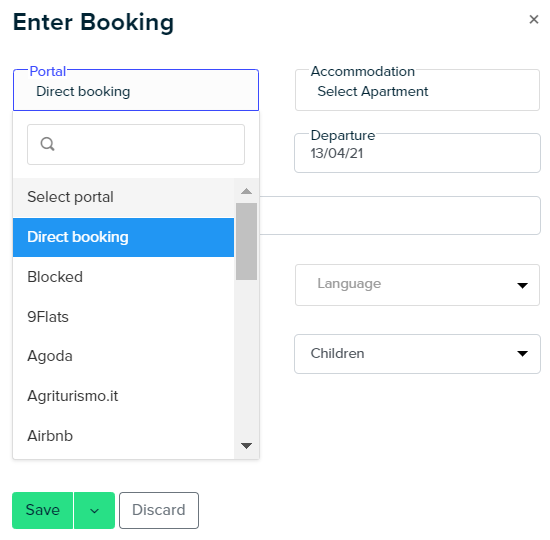
Task: Open the Portal dropdown field
Action: 136,90
